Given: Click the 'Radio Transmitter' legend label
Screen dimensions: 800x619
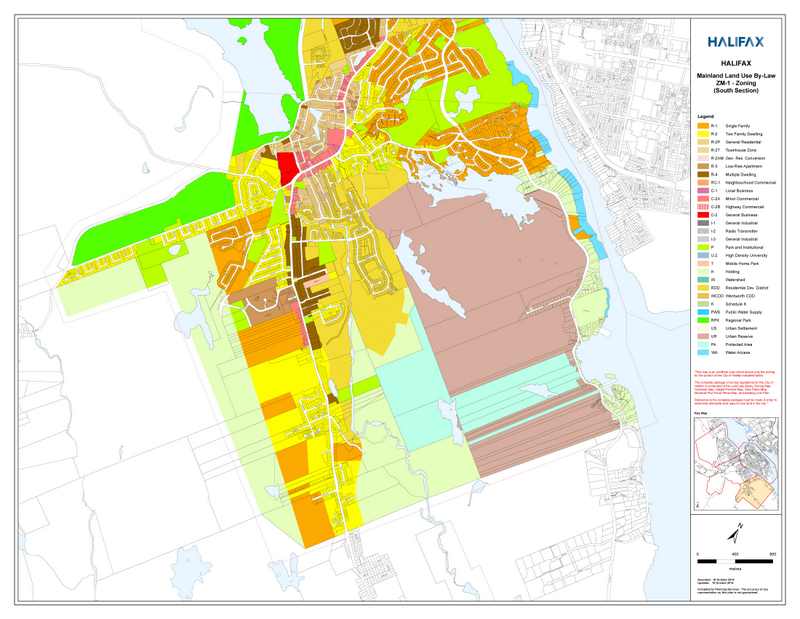Looking at the screenshot, I should pos(742,231).
